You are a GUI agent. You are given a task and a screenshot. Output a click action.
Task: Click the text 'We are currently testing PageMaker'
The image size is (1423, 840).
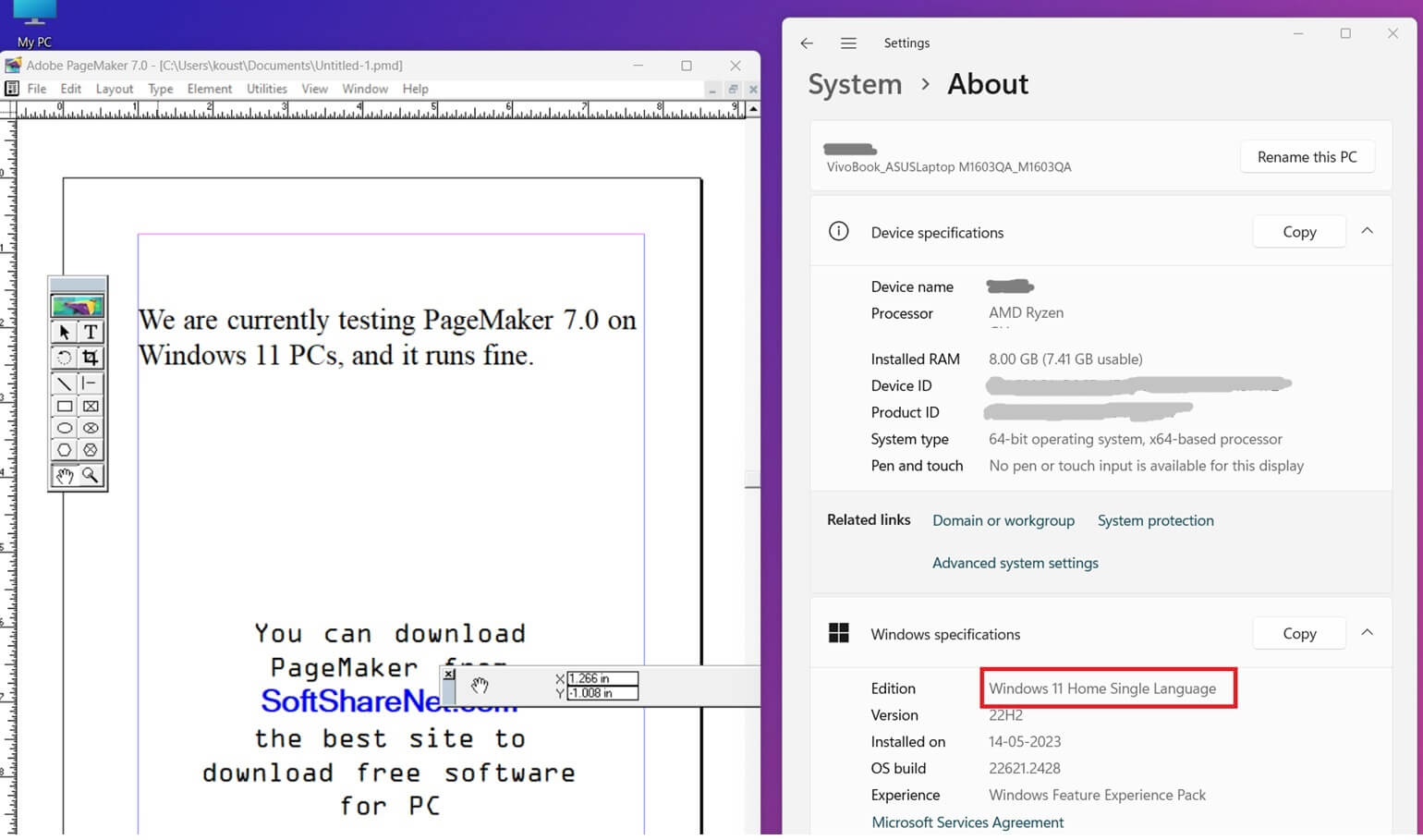[x=347, y=320]
